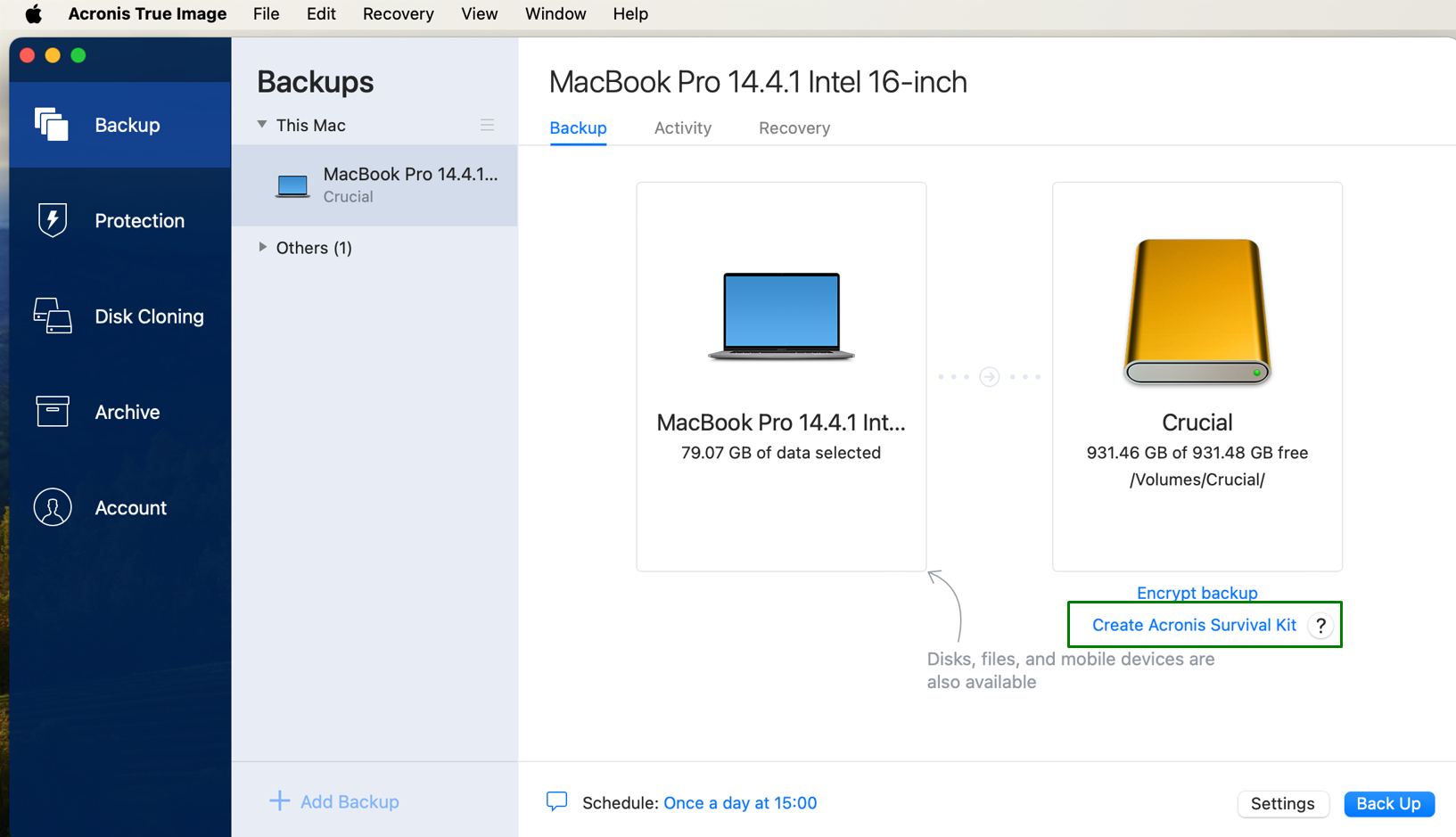
Task: Collapse the This Mac group
Action: coord(262,125)
